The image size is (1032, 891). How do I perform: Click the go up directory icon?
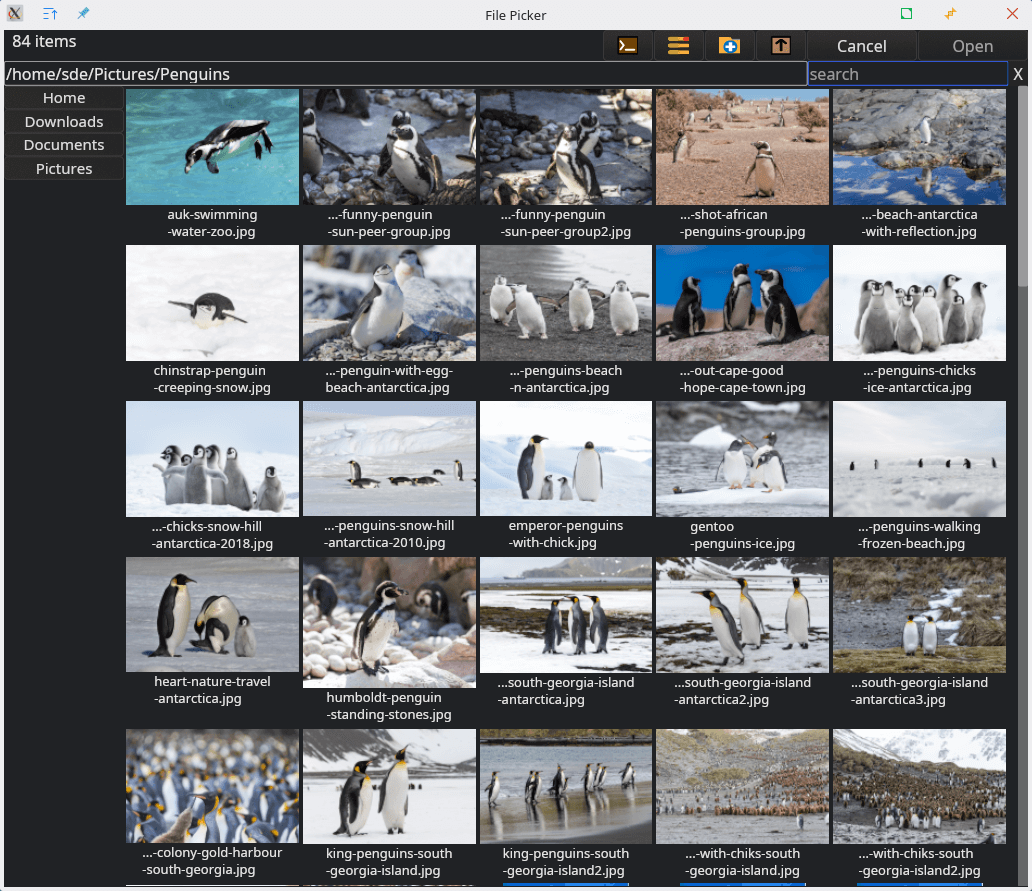781,46
